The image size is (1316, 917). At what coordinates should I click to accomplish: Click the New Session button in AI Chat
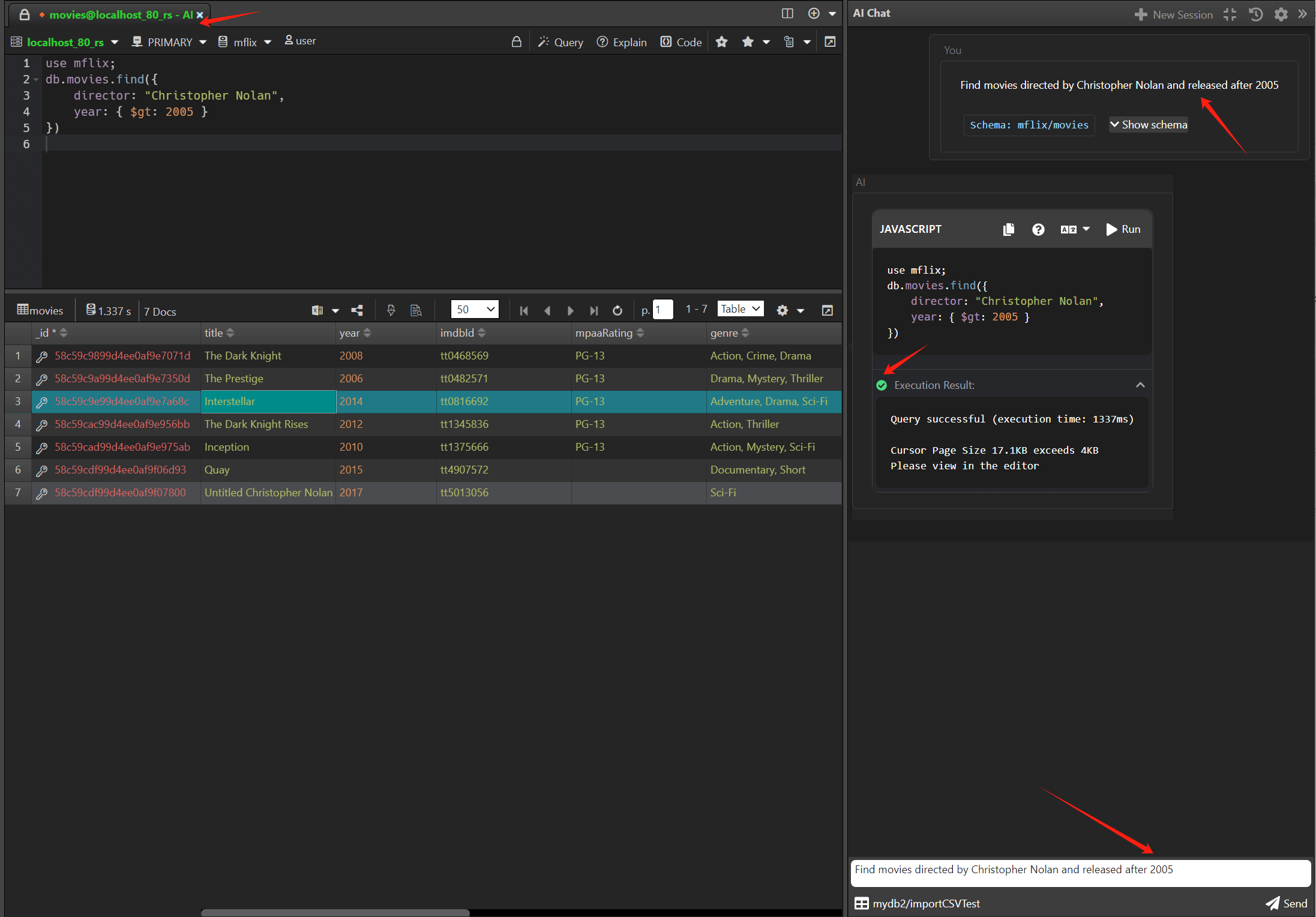[x=1174, y=14]
